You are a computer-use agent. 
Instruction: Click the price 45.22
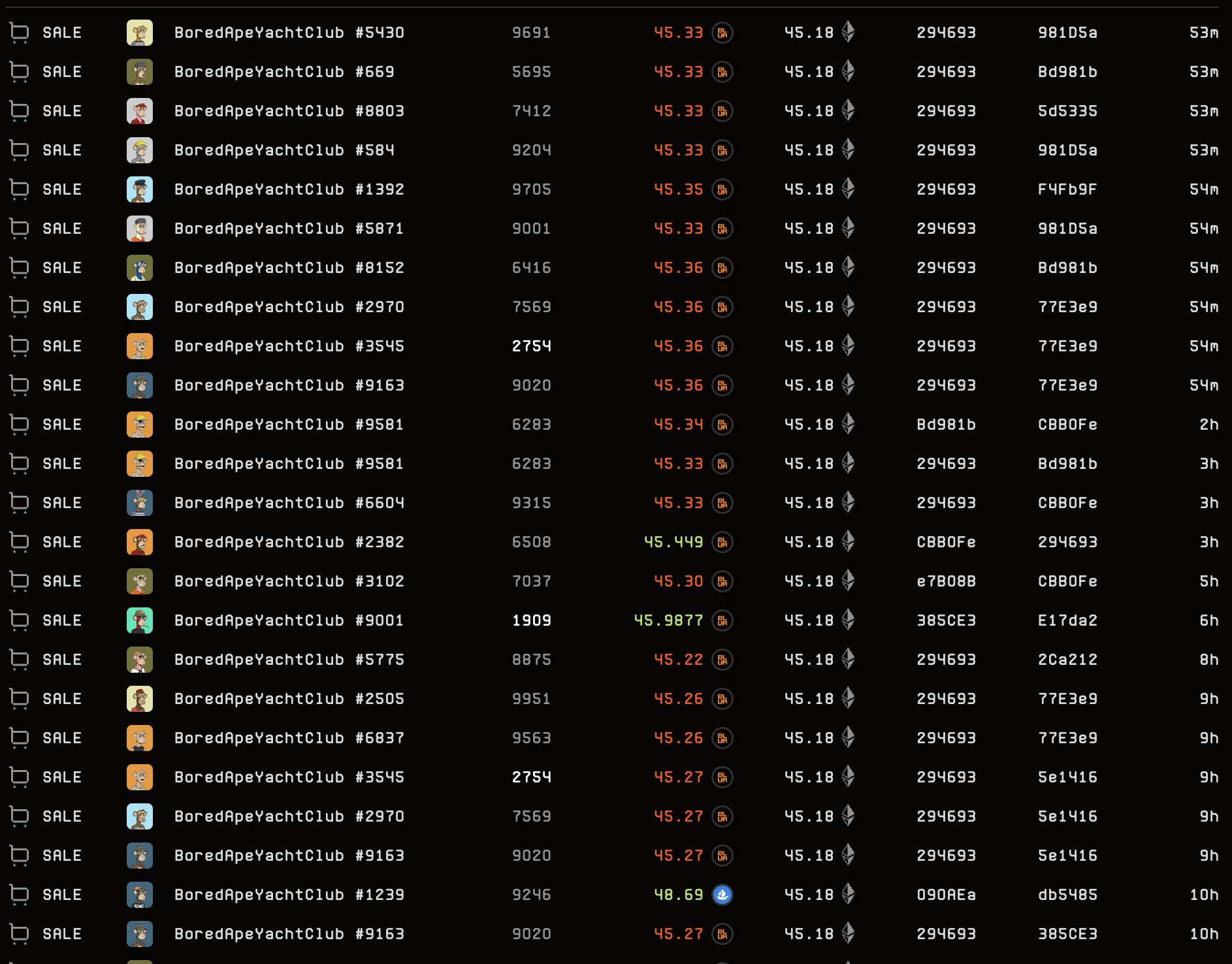(679, 660)
